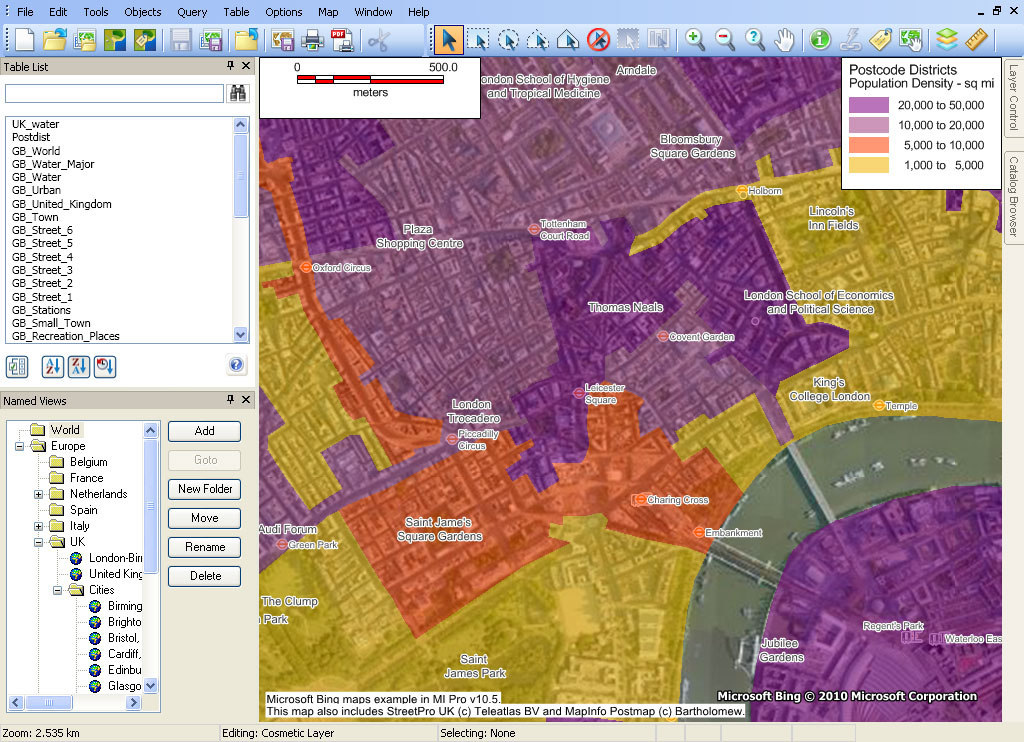Click the 20,000 to 50,000 legend swatch
This screenshot has width=1024, height=742.
869,105
